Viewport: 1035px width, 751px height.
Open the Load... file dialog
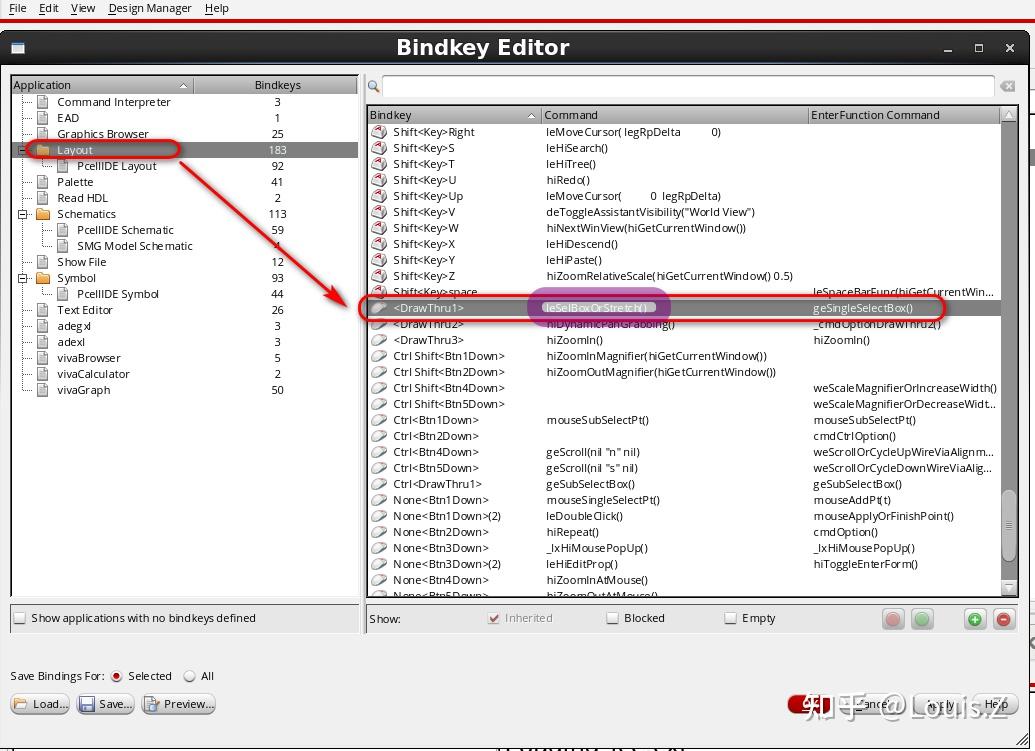(x=39, y=704)
